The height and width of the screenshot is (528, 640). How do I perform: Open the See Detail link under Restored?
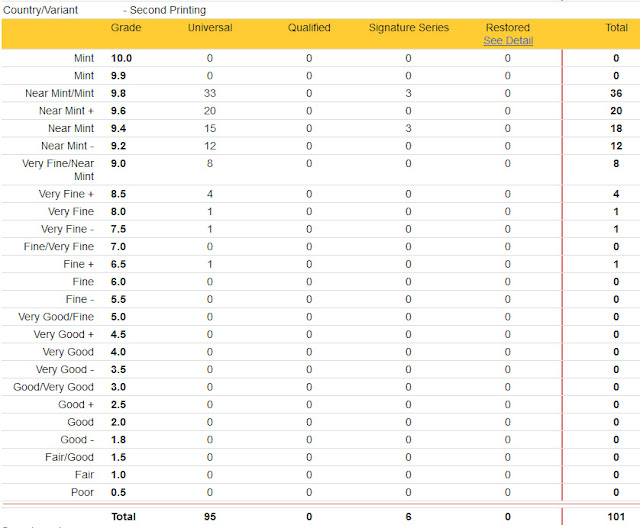coord(508,41)
